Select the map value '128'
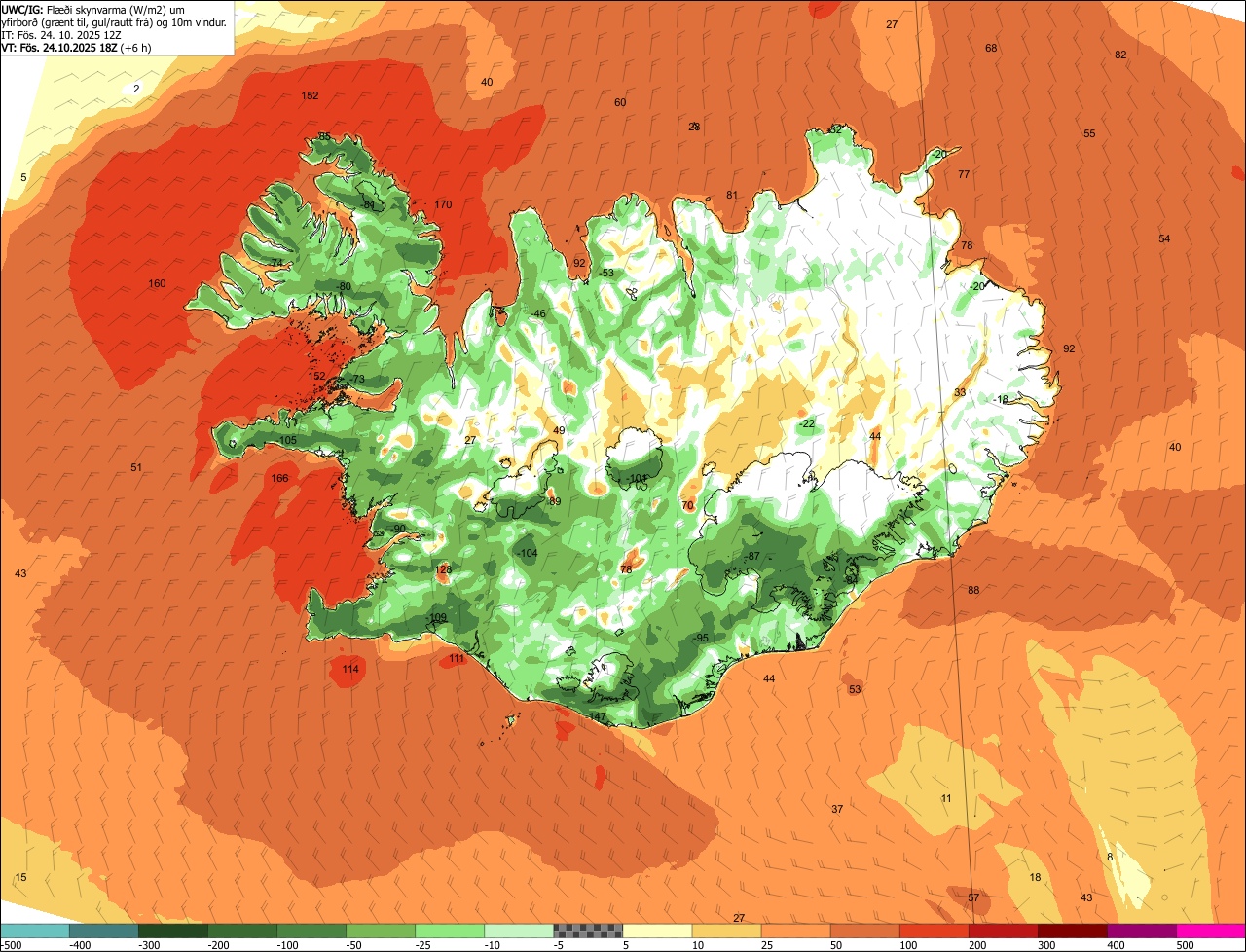 pos(444,570)
